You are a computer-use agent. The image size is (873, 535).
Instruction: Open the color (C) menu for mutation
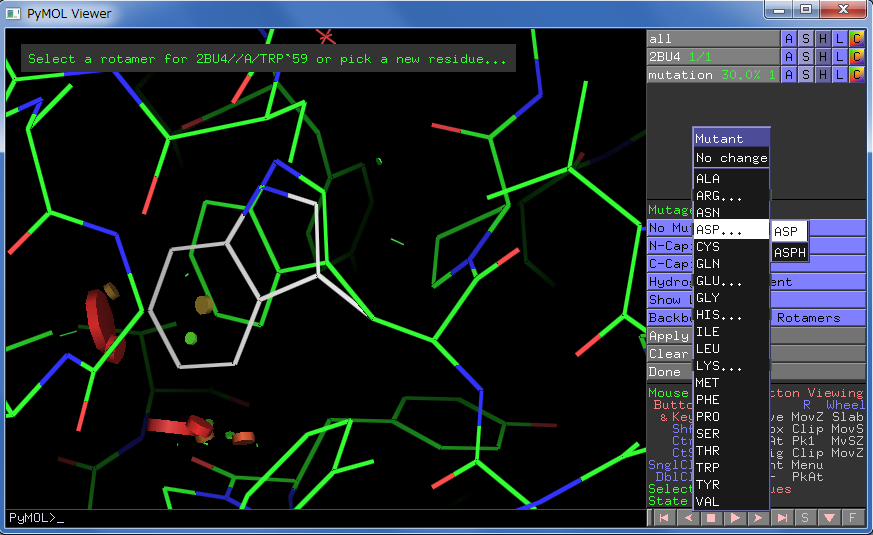[x=856, y=75]
